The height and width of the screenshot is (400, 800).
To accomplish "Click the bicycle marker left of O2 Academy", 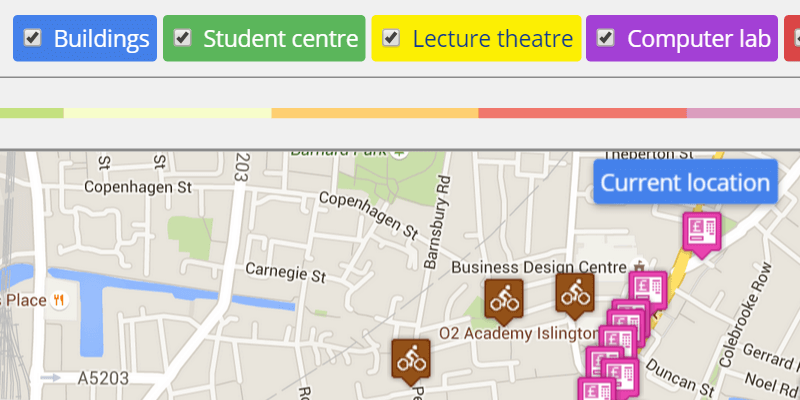I will point(504,301).
